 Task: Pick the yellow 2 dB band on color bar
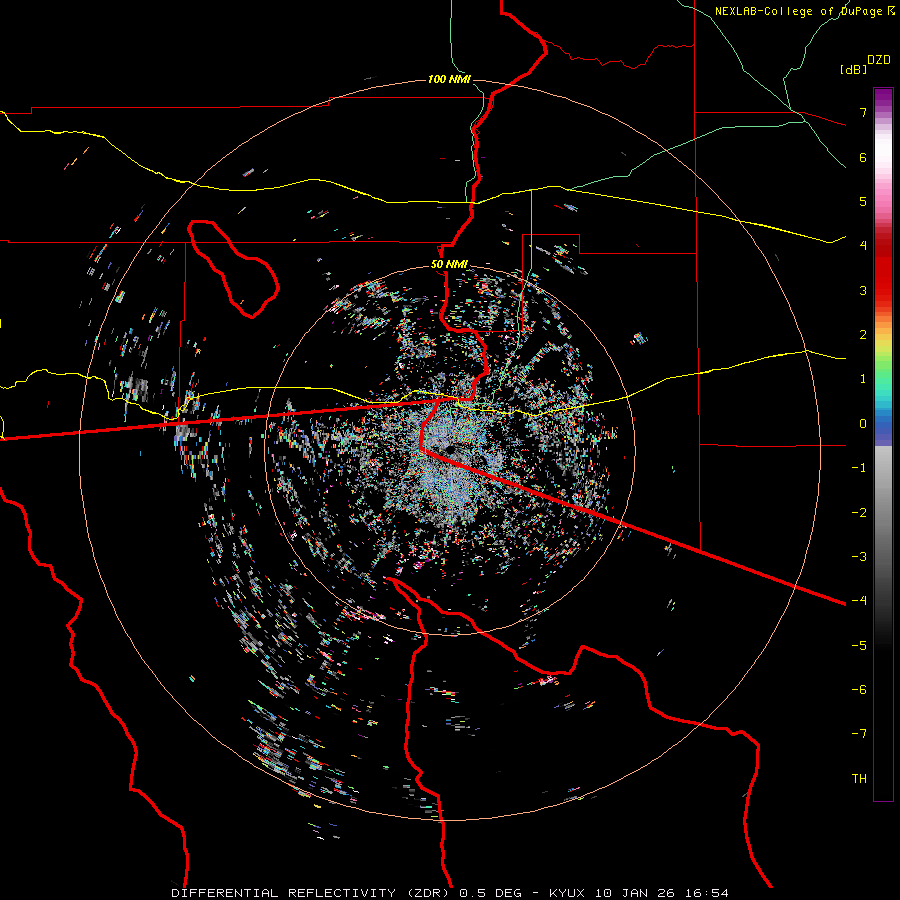pos(883,339)
